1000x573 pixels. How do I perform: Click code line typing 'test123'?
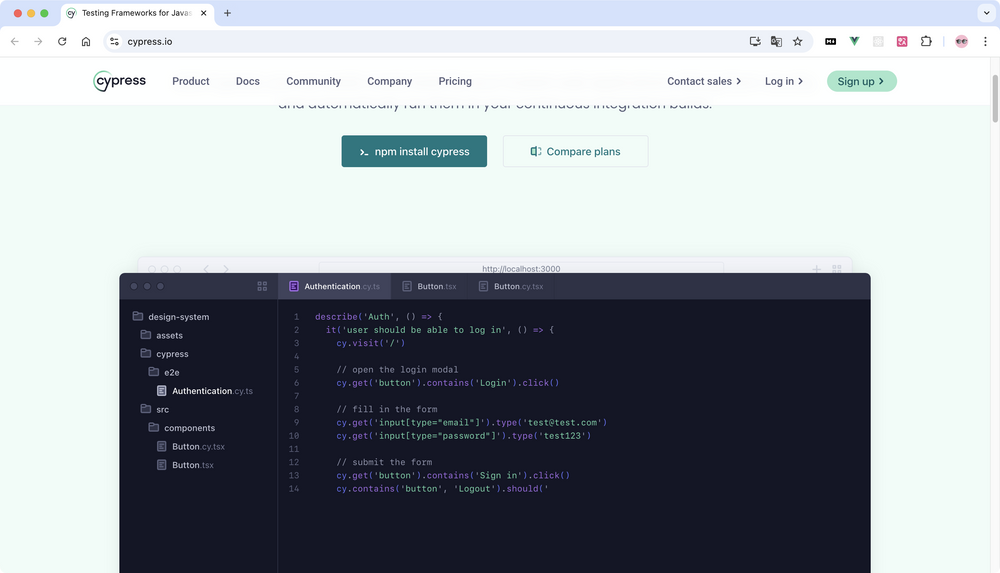click(464, 436)
